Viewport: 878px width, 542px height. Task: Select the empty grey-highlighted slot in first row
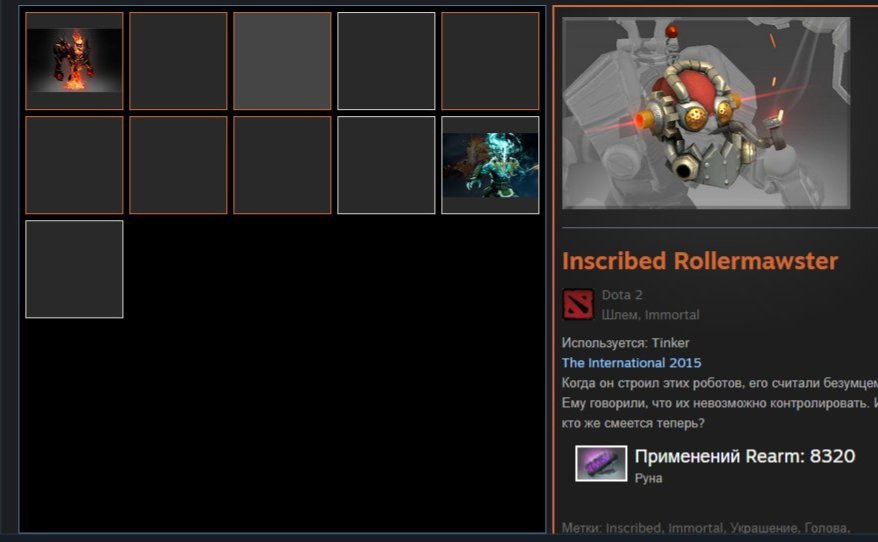tap(282, 60)
